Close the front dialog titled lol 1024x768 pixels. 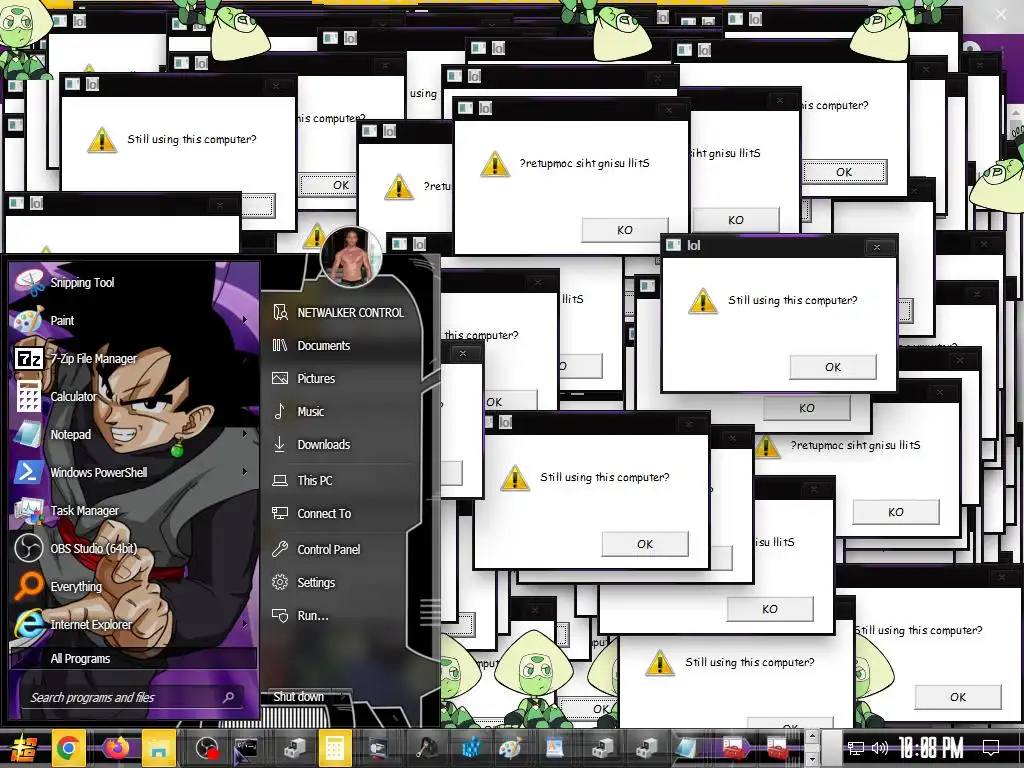(x=876, y=247)
